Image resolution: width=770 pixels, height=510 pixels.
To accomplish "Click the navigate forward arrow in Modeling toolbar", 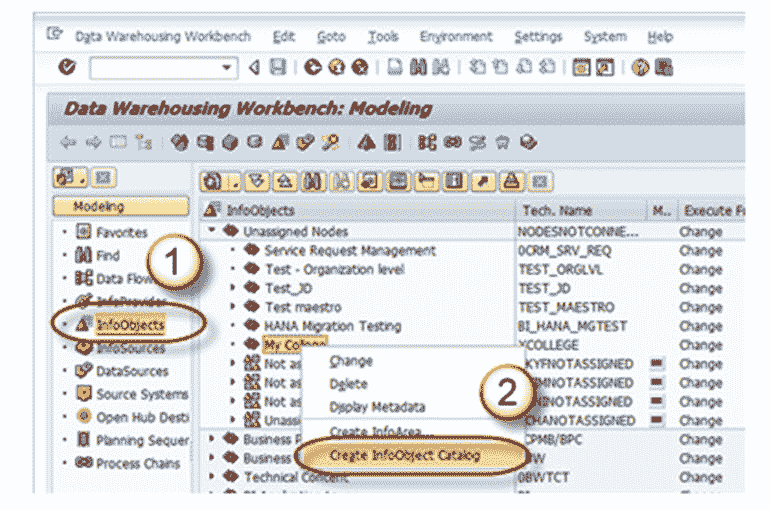I will point(93,142).
